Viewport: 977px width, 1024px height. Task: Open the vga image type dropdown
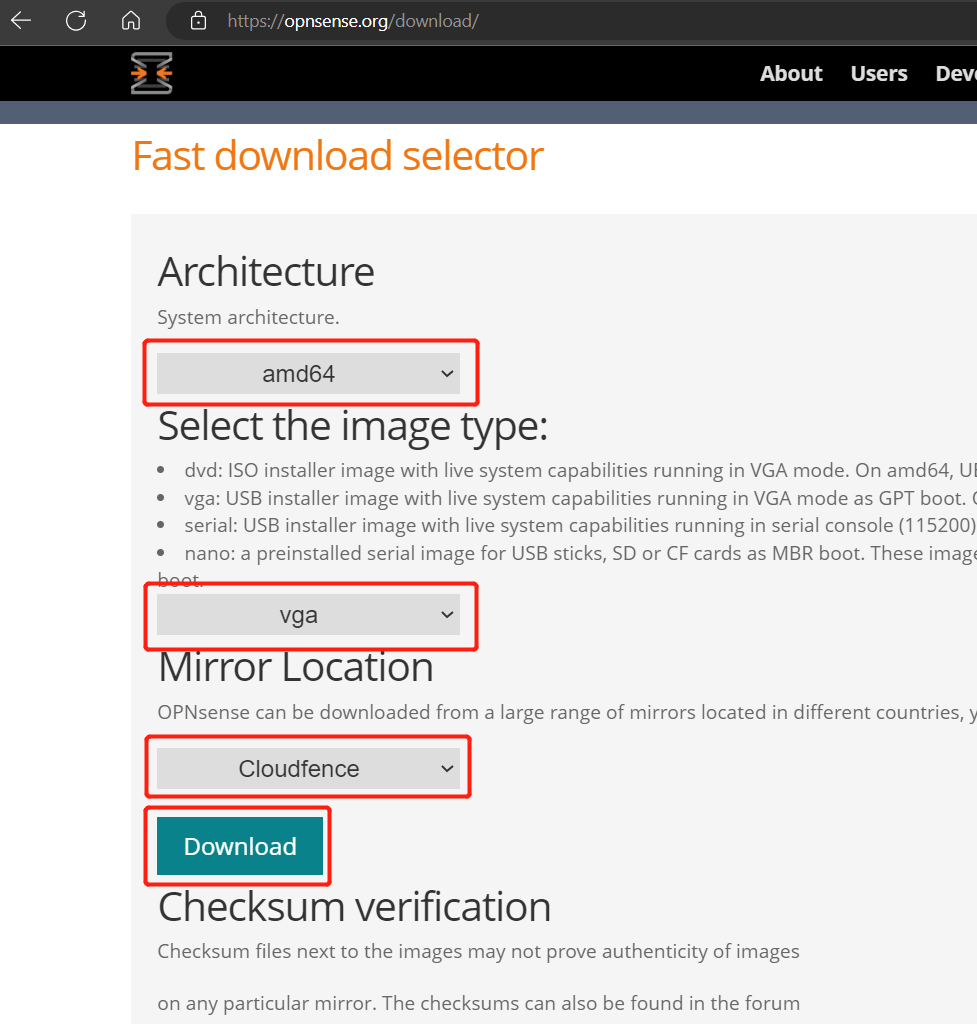(308, 615)
